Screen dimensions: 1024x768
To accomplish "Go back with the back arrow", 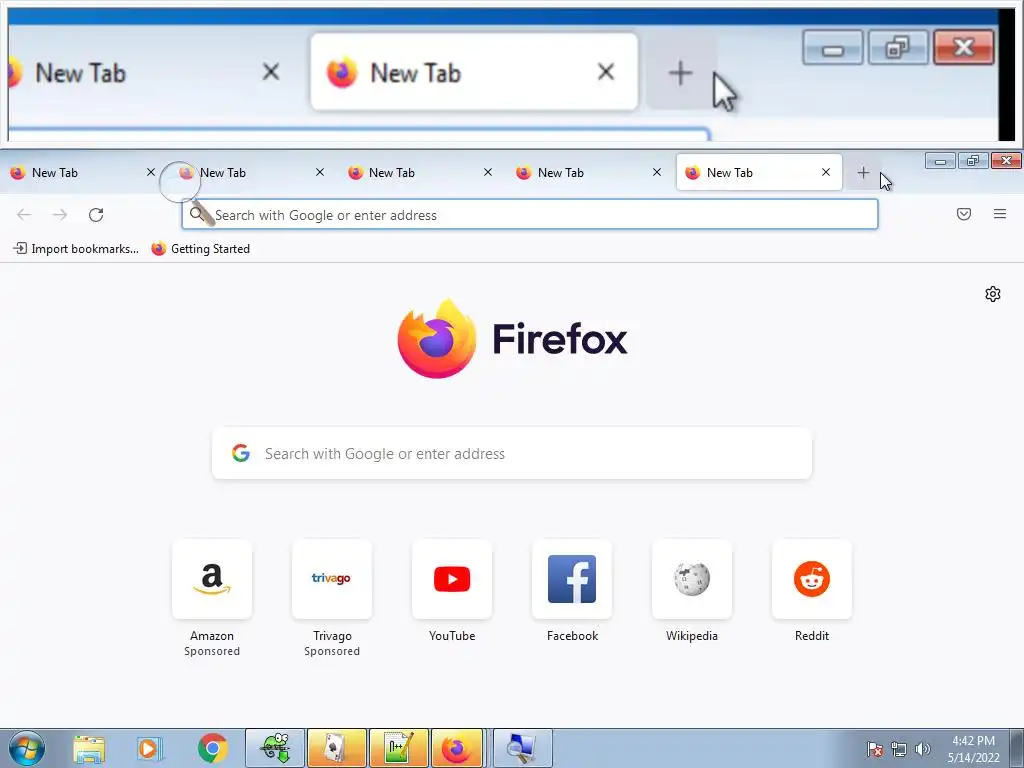I will point(24,214).
